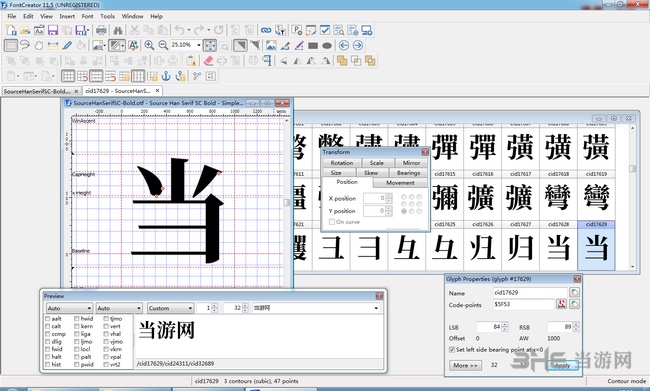Enable the kern feature checkbox
Image resolution: width=650 pixels, height=391 pixels.
77,326
